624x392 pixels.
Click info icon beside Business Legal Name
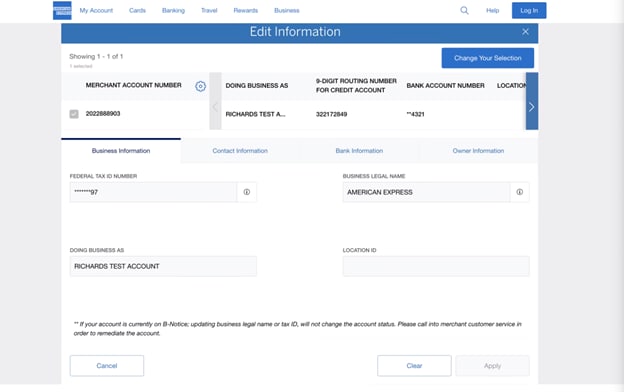pyautogui.click(x=520, y=192)
